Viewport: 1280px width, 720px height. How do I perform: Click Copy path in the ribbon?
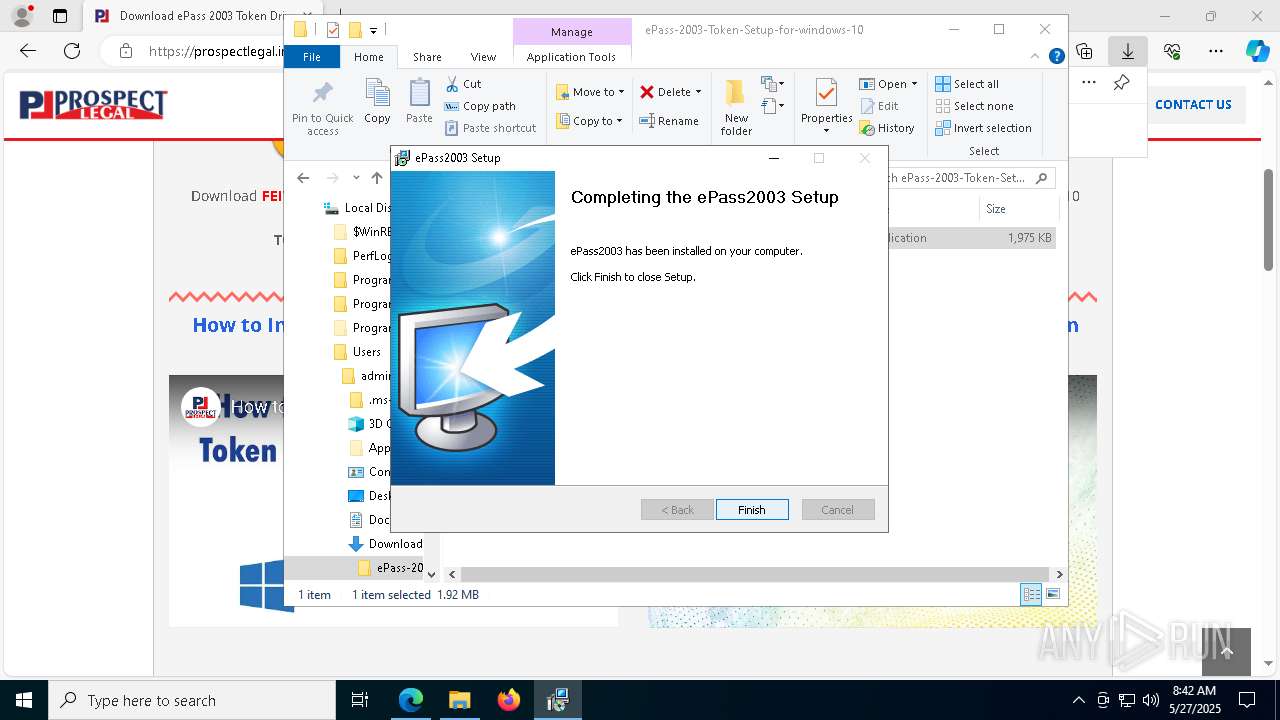pyautogui.click(x=480, y=106)
